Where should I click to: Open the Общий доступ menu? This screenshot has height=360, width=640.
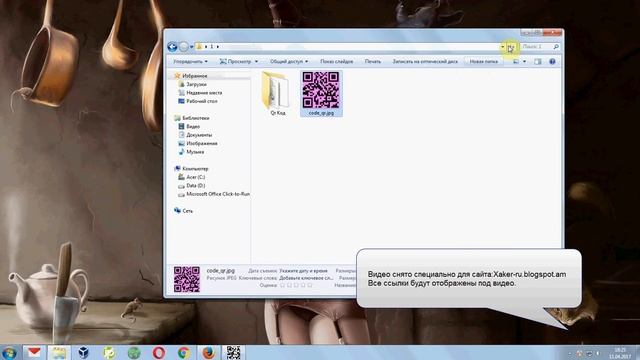[289, 61]
